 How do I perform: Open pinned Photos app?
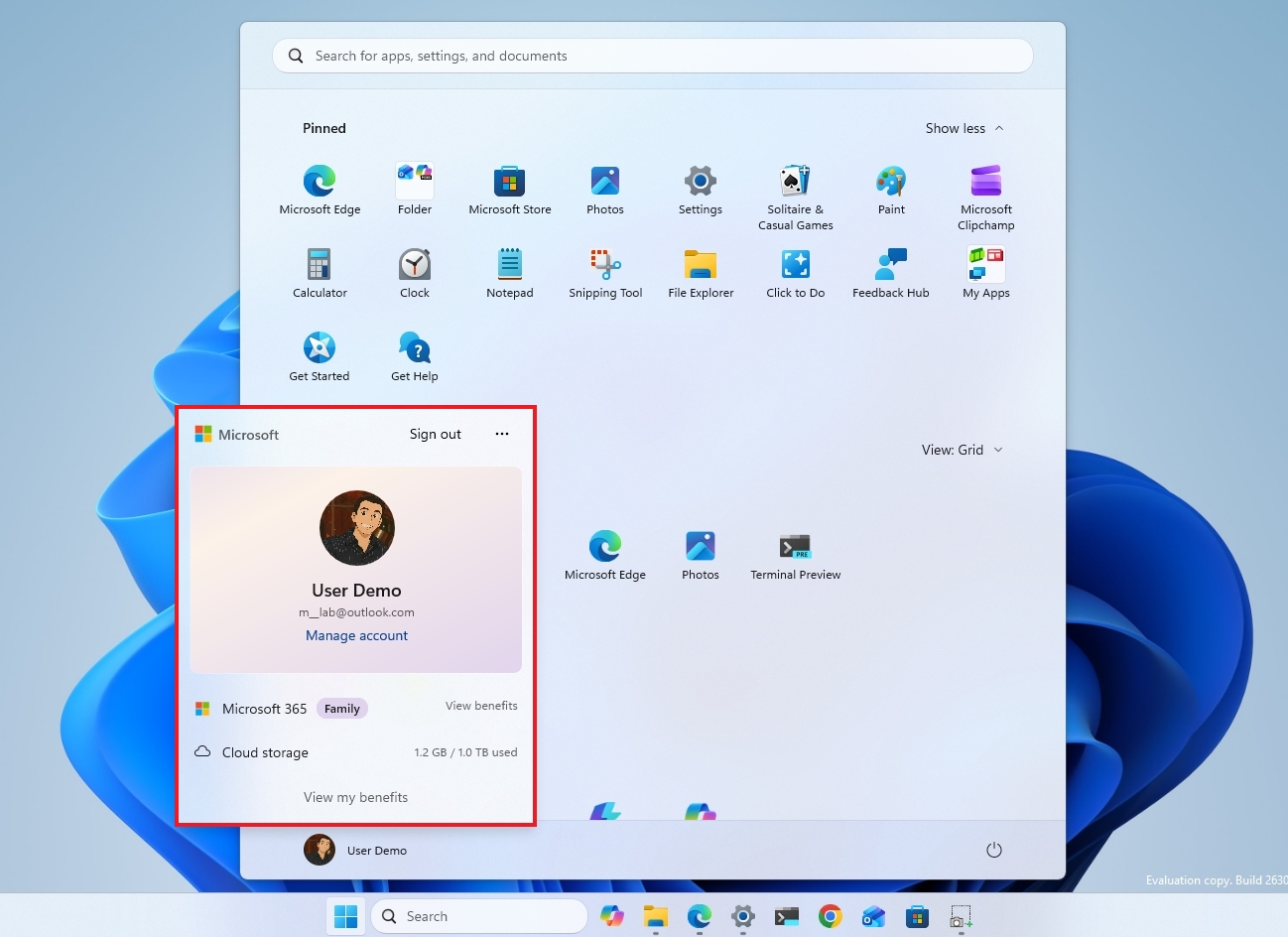pos(605,190)
